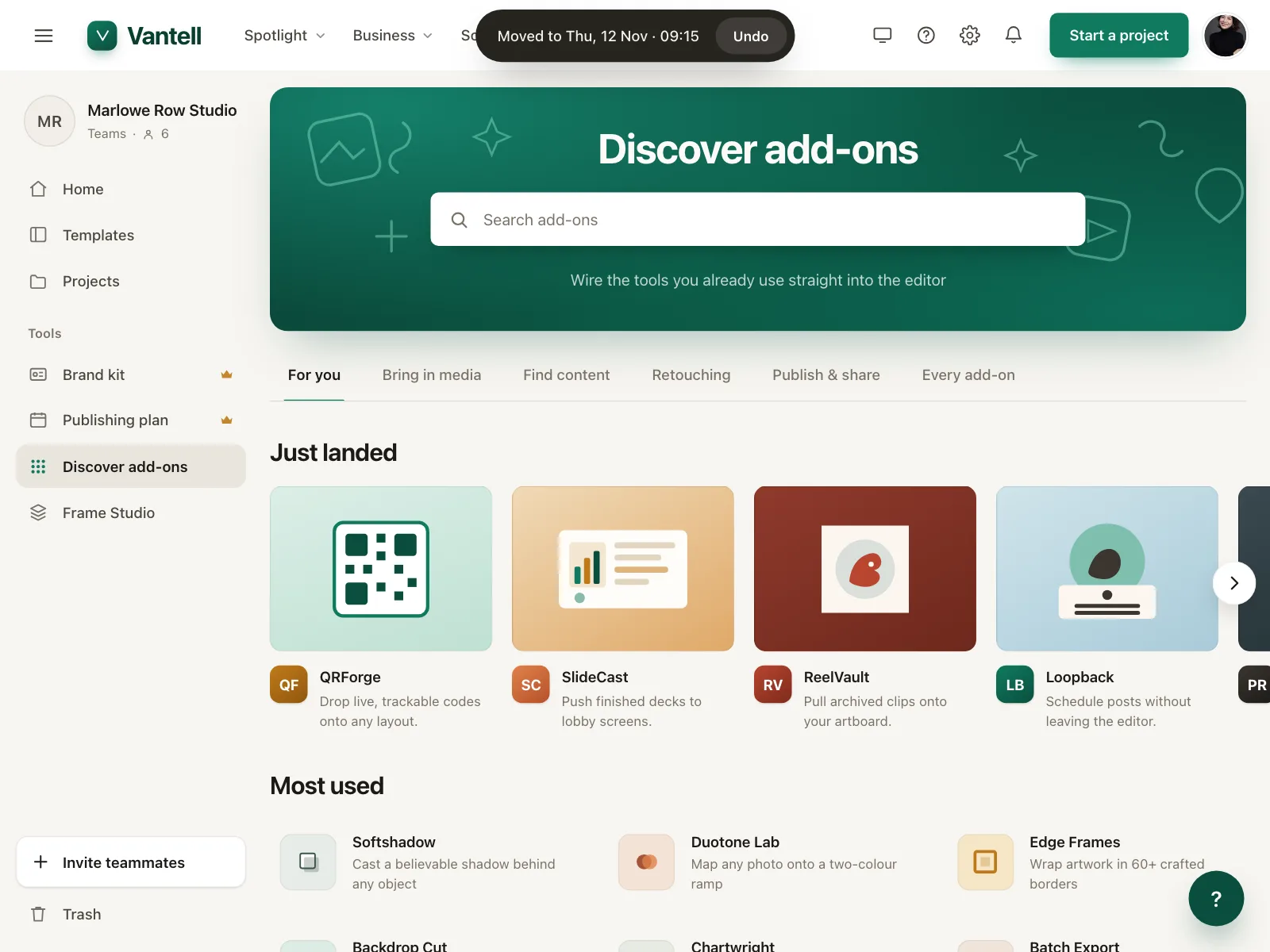Open the user profile avatar
Image resolution: width=1270 pixels, height=952 pixels.
point(1226,36)
